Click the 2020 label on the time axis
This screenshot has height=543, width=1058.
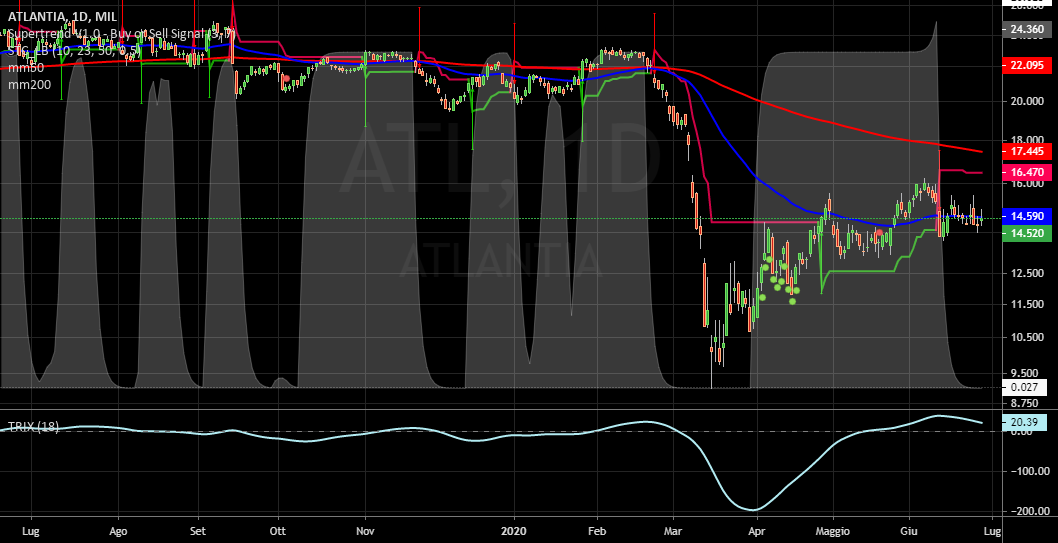point(514,530)
